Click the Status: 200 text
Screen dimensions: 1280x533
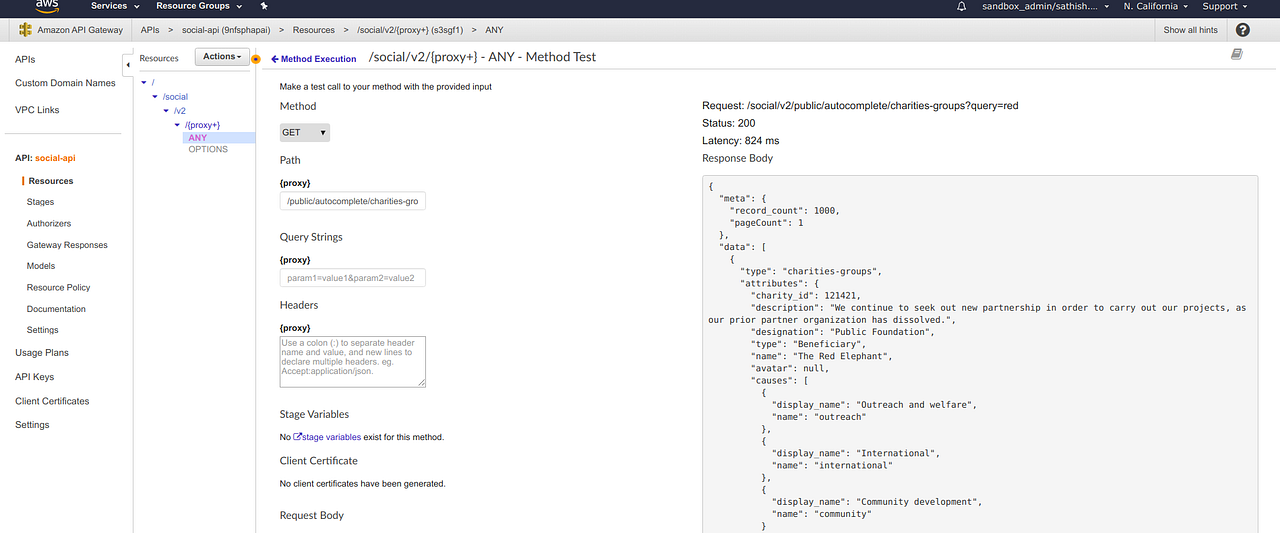[x=729, y=123]
